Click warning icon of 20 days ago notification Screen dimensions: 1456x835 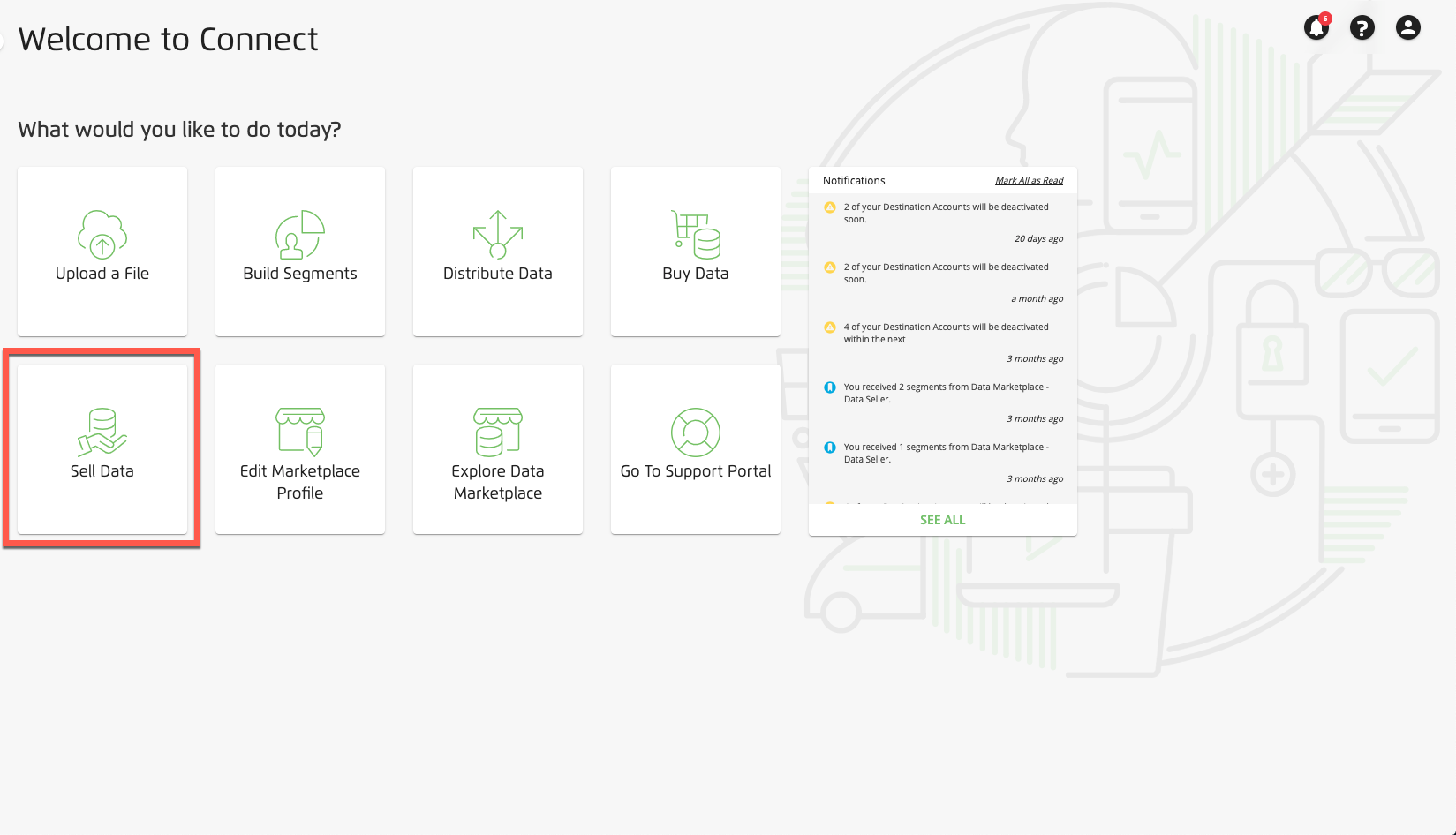pyautogui.click(x=830, y=207)
